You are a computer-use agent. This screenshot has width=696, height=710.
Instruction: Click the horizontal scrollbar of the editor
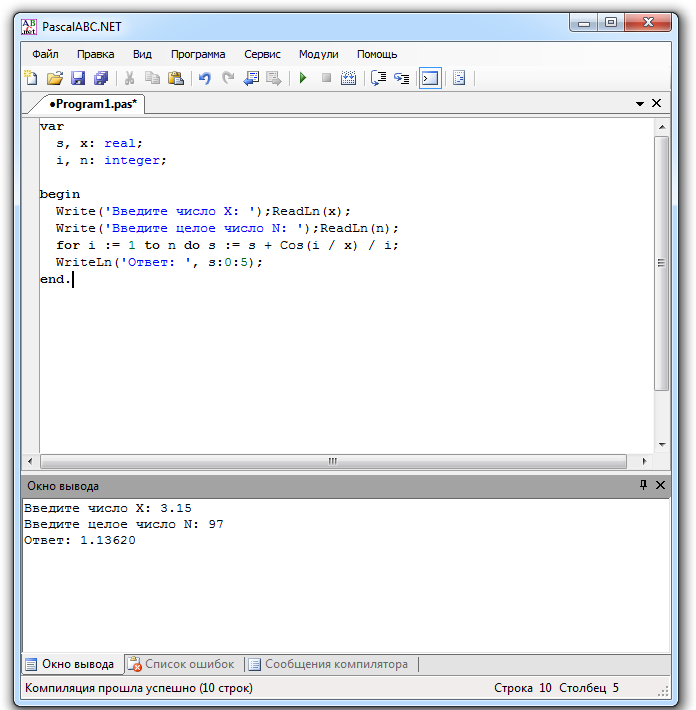click(333, 461)
